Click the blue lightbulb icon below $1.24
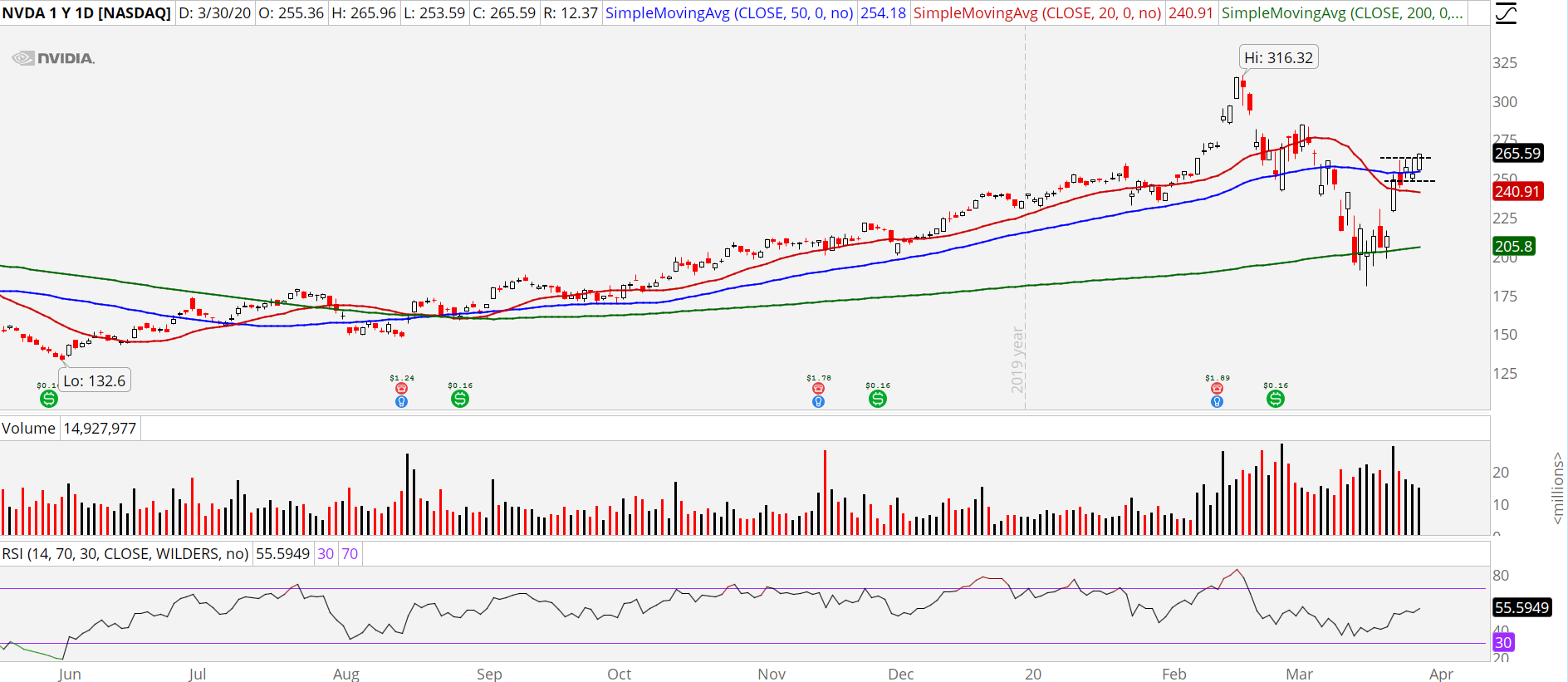 coord(402,402)
